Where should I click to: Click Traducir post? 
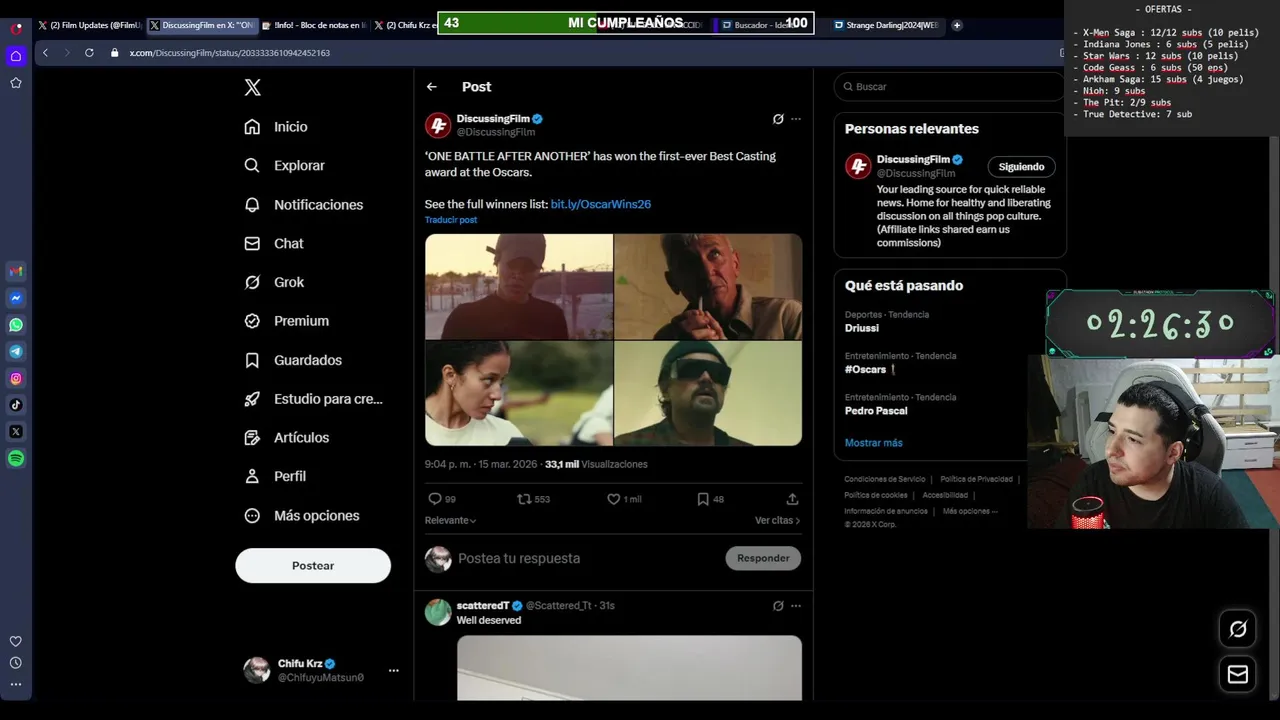(451, 220)
